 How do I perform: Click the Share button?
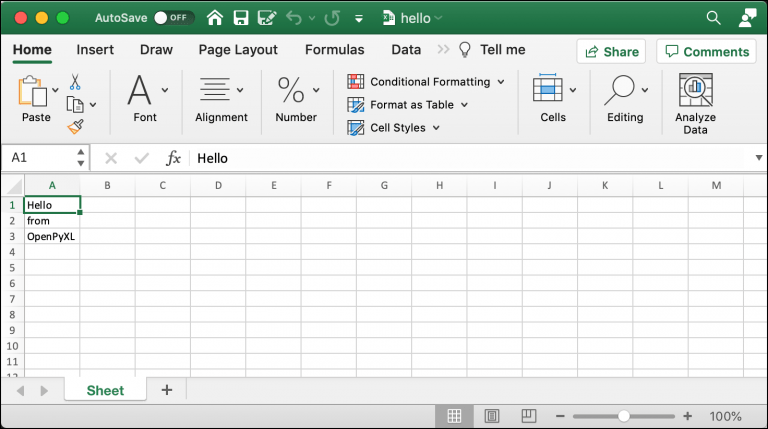point(611,51)
